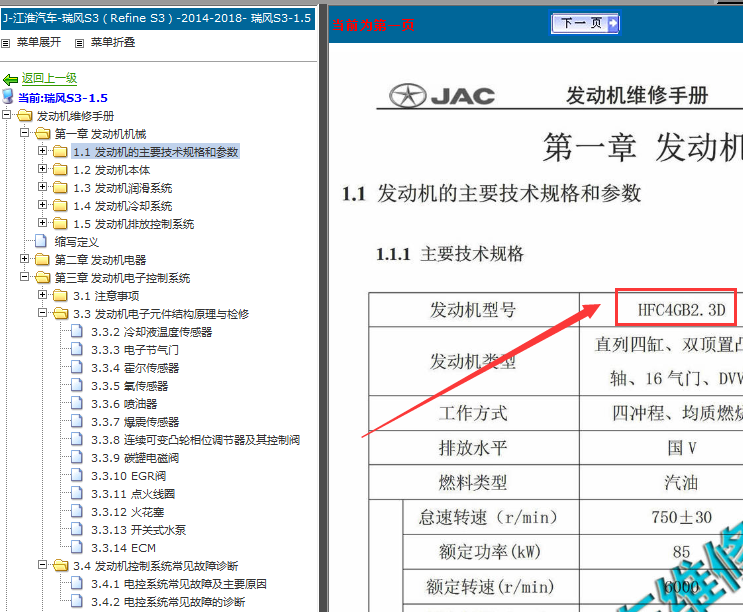Image resolution: width=743 pixels, height=612 pixels.
Task: Click folder icon beside 第一章 发动机机械
Action: coord(43,133)
